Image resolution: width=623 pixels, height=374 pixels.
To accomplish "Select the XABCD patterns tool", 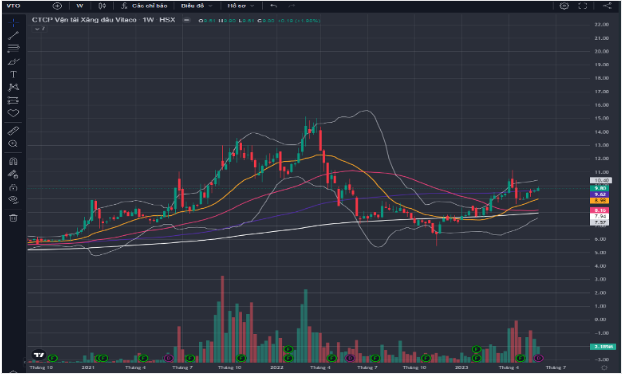I will click(14, 87).
